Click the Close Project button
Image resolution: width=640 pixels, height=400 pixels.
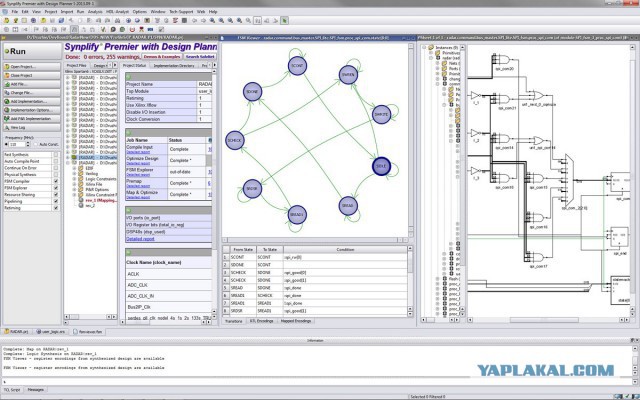pos(32,76)
